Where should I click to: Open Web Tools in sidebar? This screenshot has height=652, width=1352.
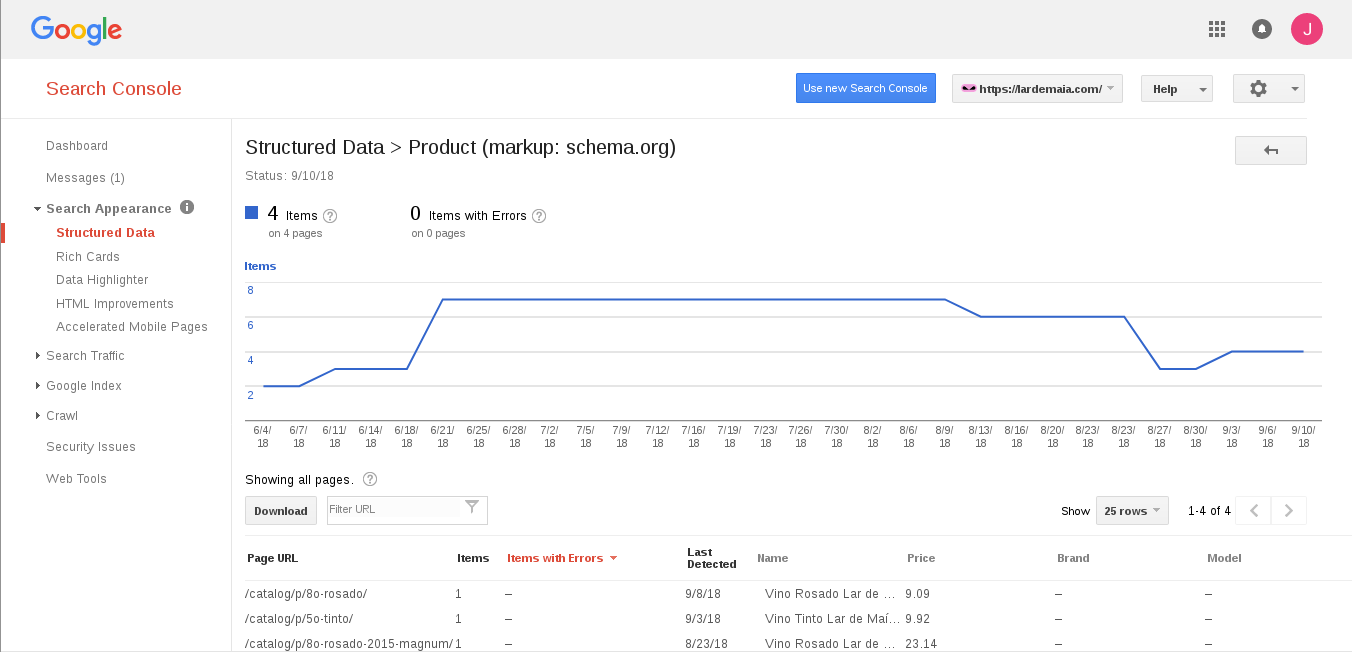point(76,479)
